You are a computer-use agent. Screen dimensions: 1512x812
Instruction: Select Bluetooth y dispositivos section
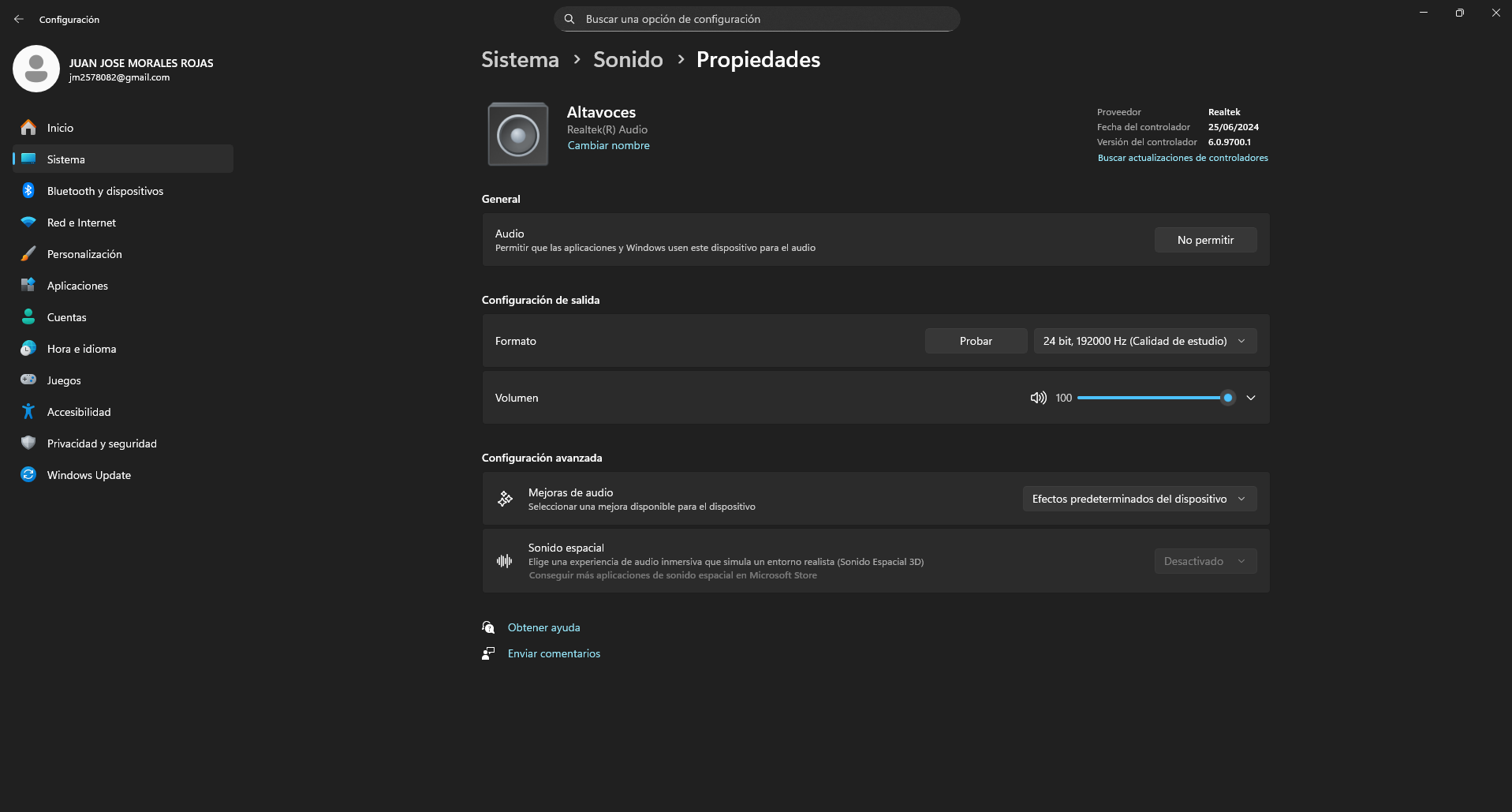coord(123,190)
